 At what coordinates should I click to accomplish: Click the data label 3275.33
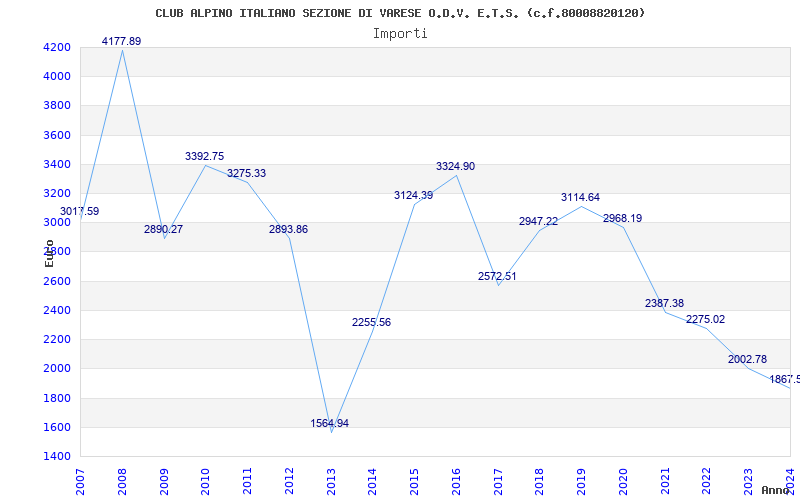246,173
